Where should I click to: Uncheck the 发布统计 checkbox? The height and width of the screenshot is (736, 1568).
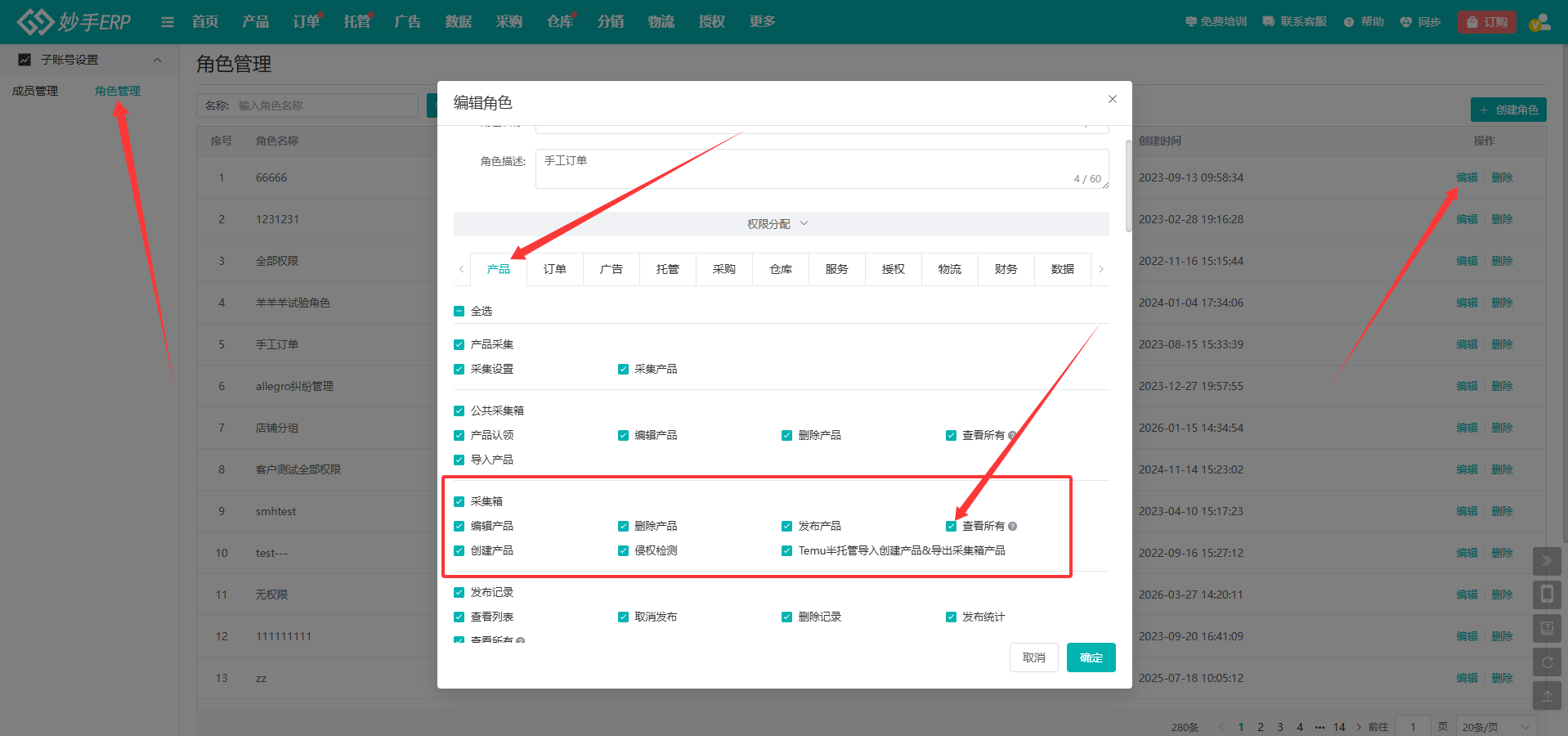tap(951, 617)
